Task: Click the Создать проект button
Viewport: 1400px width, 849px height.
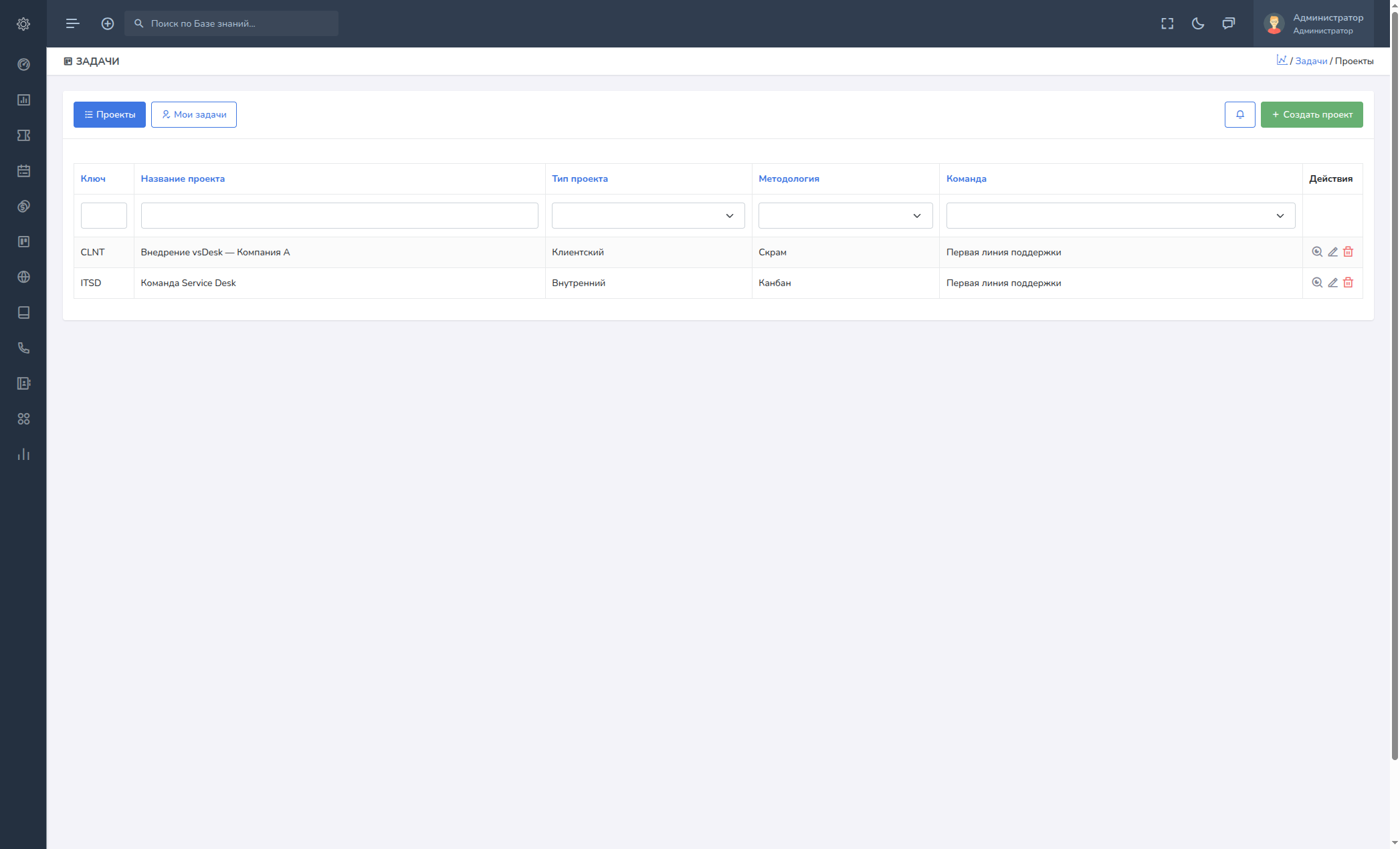Action: pyautogui.click(x=1311, y=114)
